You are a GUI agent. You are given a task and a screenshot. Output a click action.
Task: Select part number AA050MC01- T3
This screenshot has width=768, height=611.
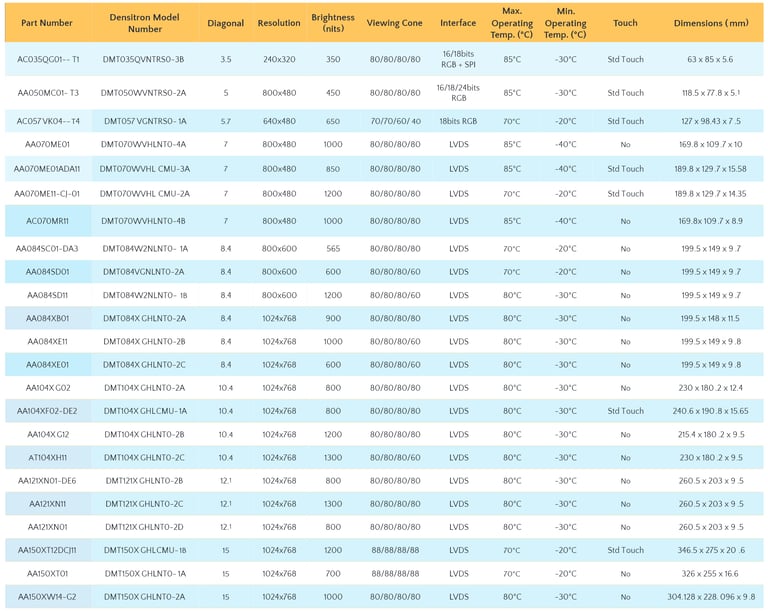(x=48, y=93)
